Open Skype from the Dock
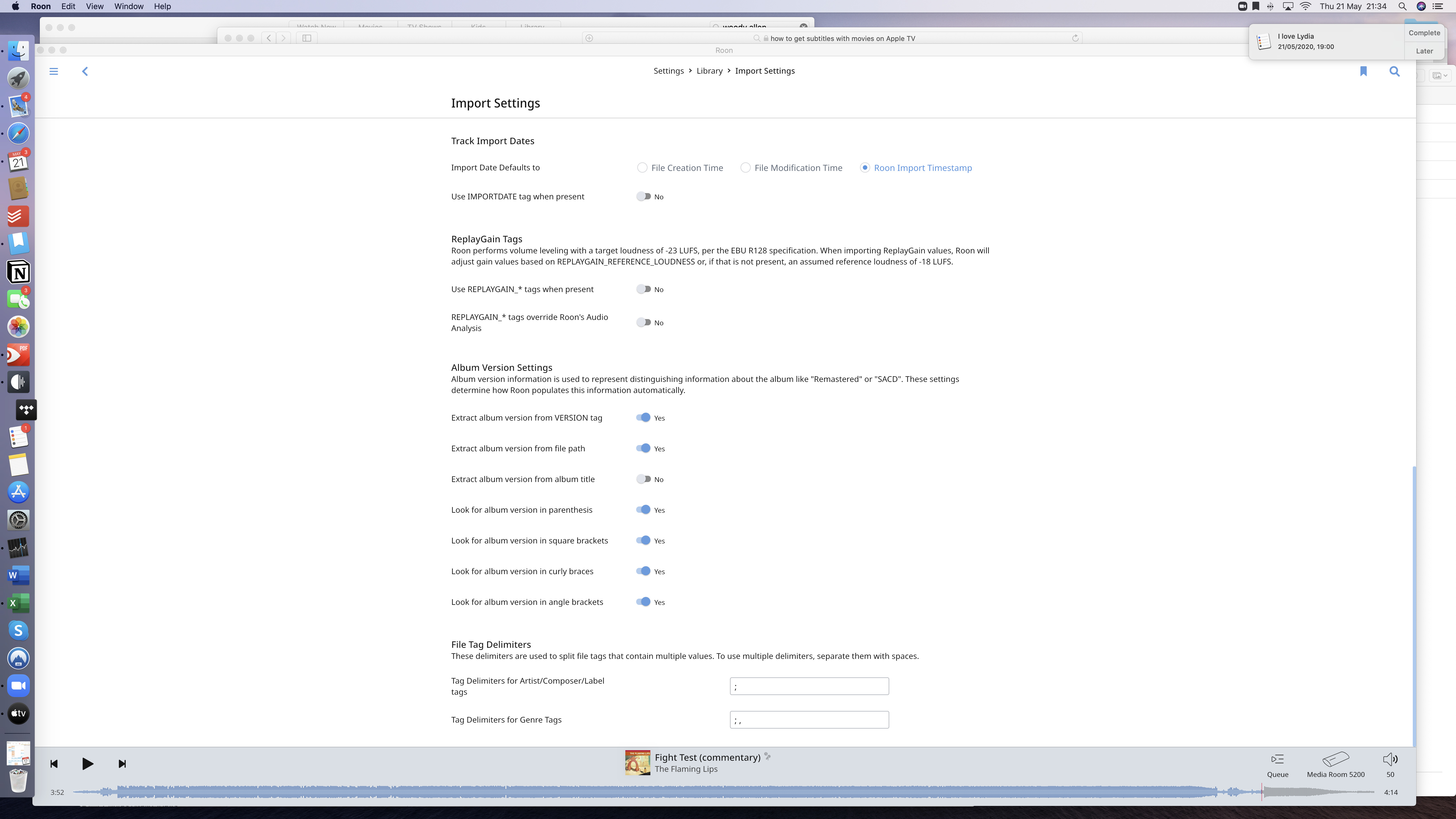1456x819 pixels. 18,630
